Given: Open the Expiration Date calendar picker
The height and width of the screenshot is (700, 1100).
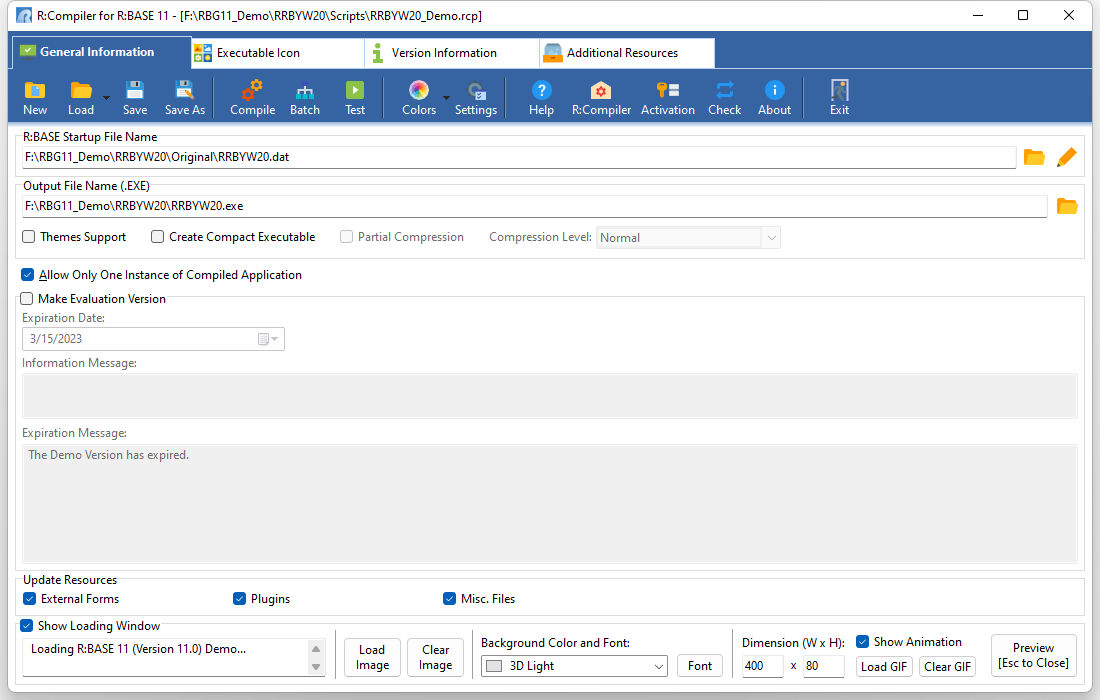Looking at the screenshot, I should click(268, 339).
